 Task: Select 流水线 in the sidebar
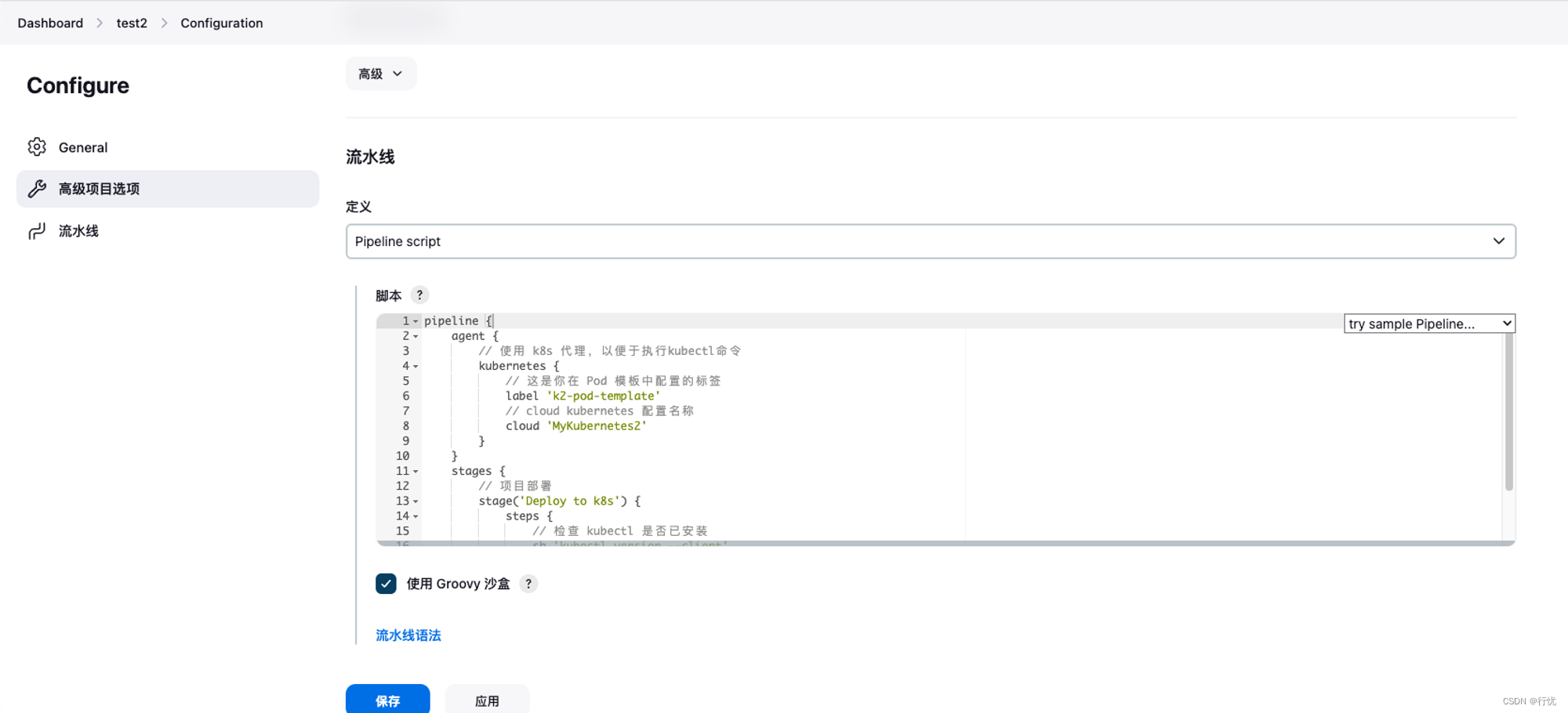(x=168, y=231)
